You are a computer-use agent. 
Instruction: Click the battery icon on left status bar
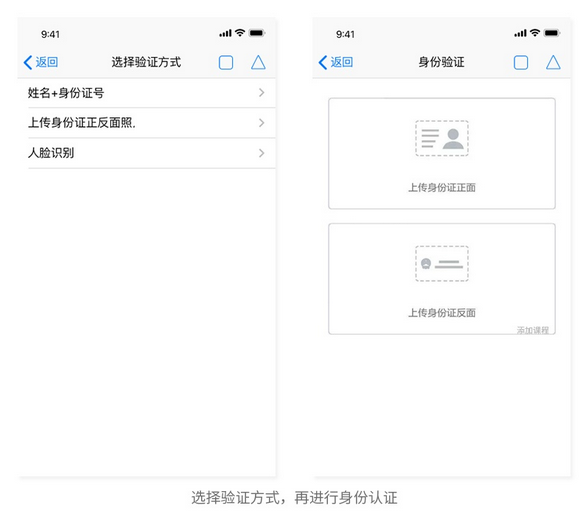point(257,33)
